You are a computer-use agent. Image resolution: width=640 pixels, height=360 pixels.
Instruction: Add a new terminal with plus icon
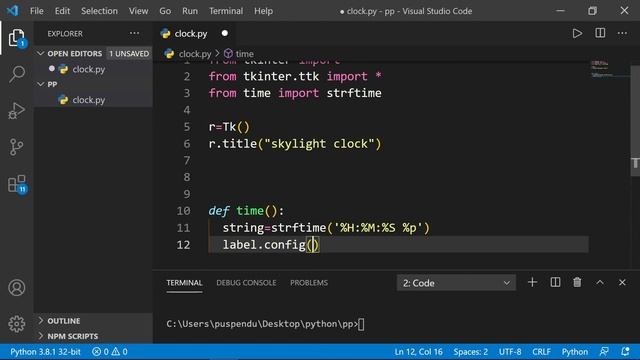pyautogui.click(x=532, y=282)
